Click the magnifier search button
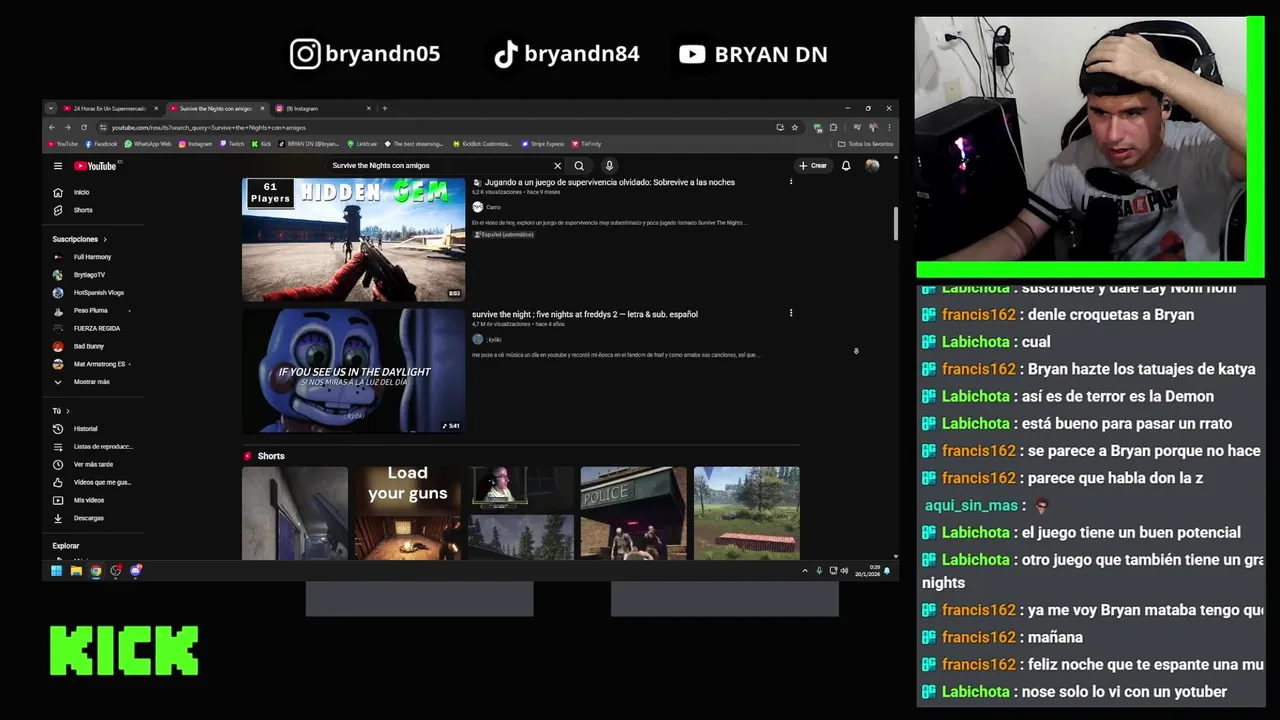 point(579,166)
